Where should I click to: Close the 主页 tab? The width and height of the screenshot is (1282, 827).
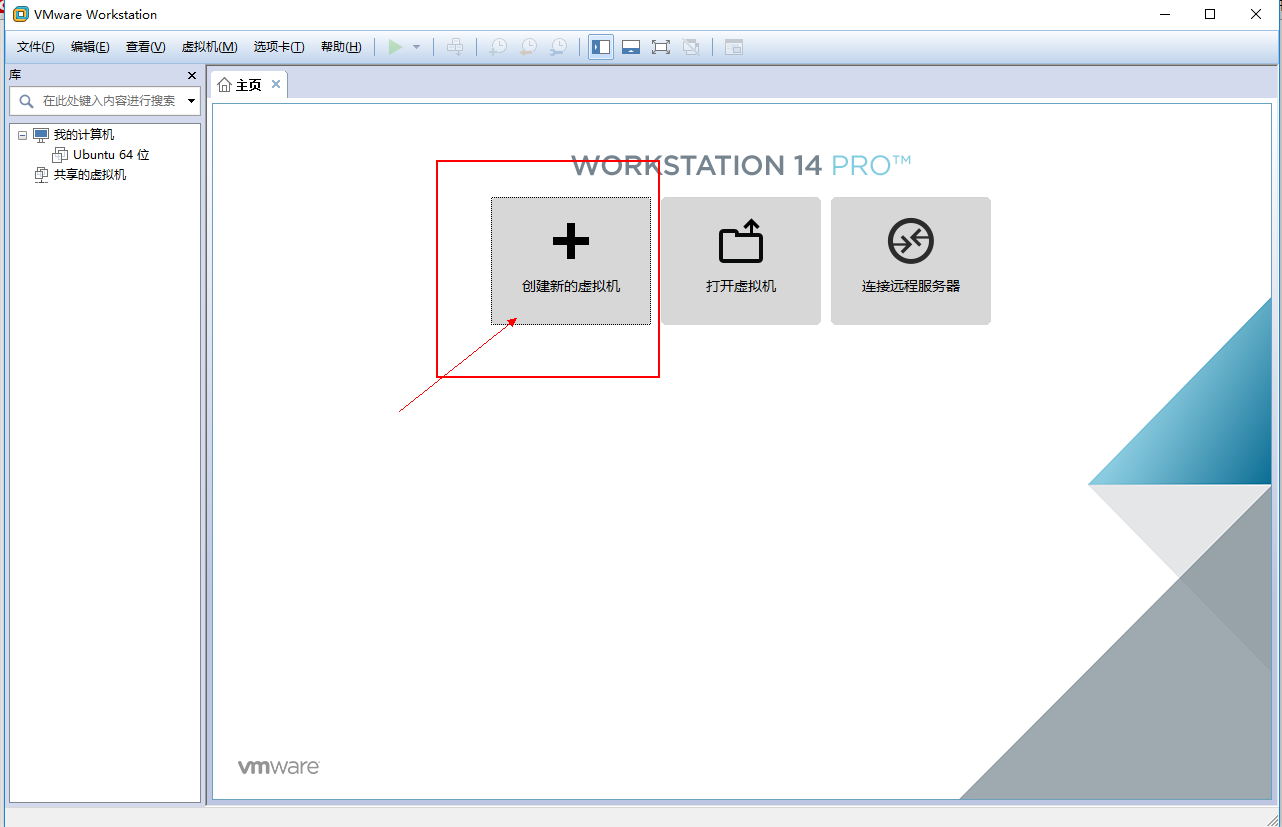pos(276,84)
